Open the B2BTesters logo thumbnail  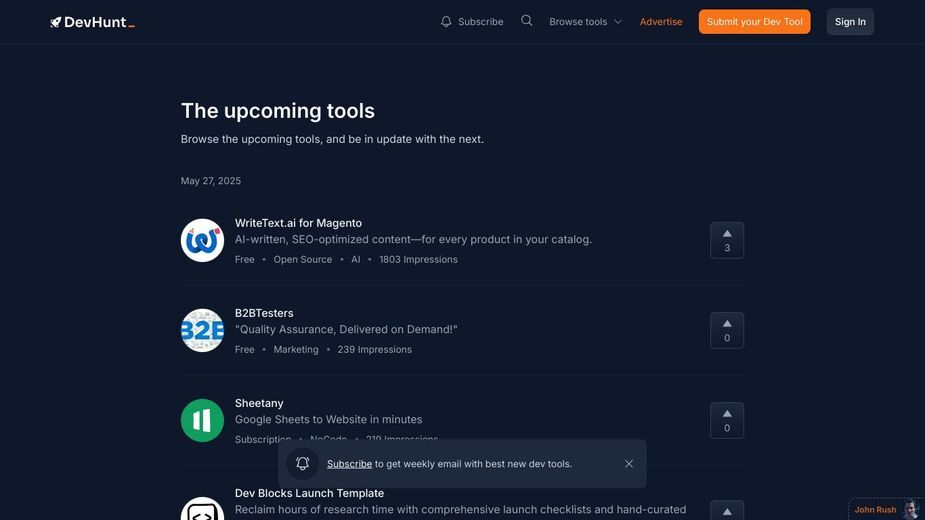tap(202, 331)
